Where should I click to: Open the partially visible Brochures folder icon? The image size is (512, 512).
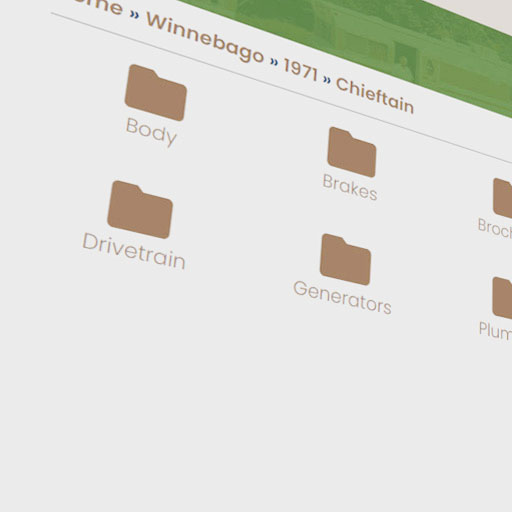point(503,198)
